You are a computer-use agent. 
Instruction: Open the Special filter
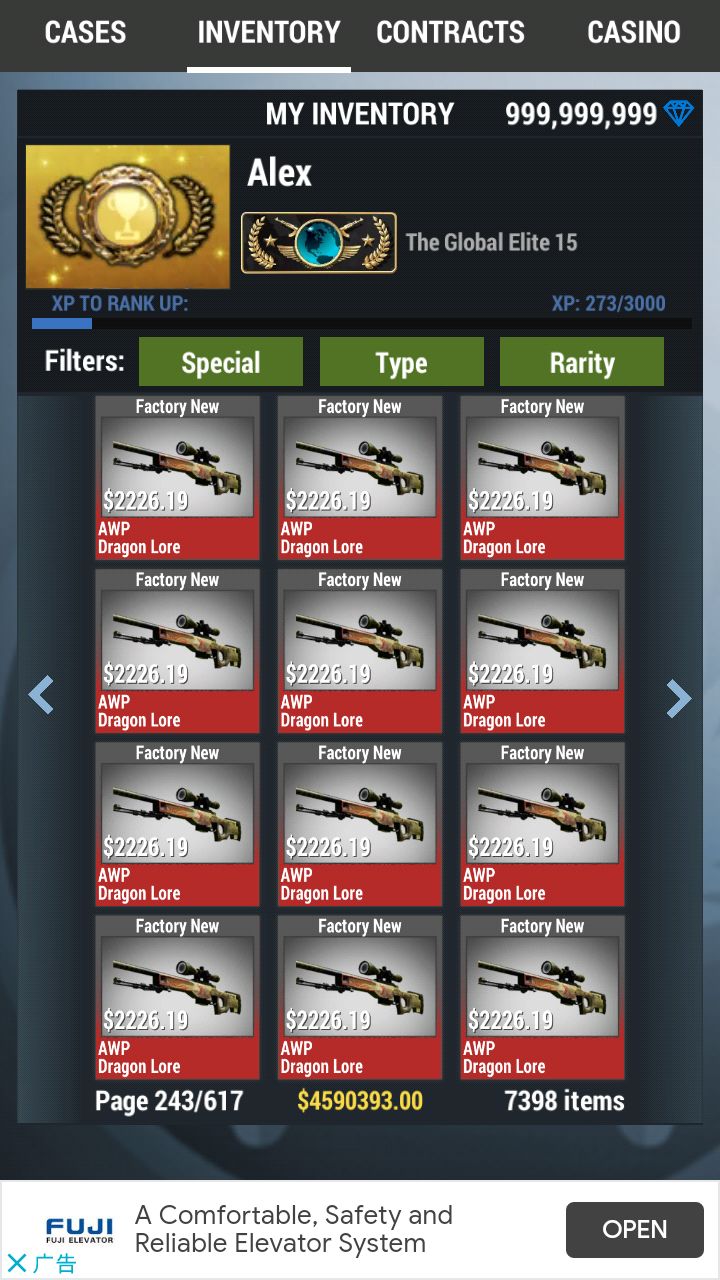[x=221, y=362]
